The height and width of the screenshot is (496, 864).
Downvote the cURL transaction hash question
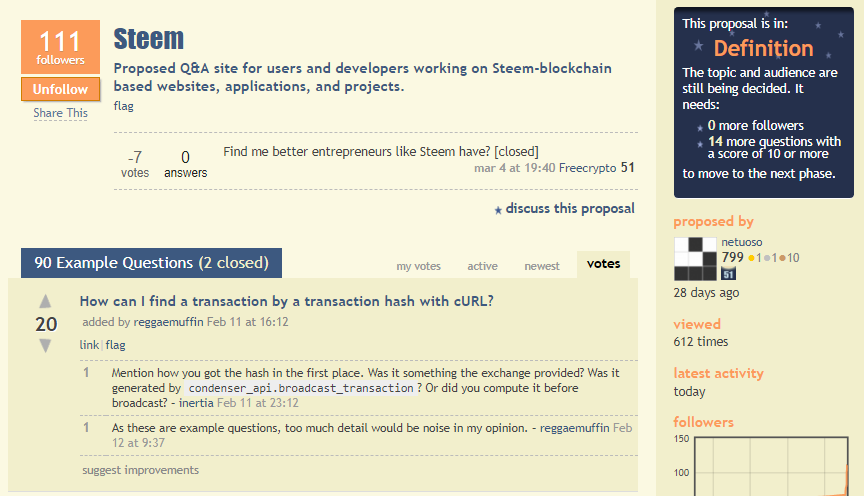(45, 346)
